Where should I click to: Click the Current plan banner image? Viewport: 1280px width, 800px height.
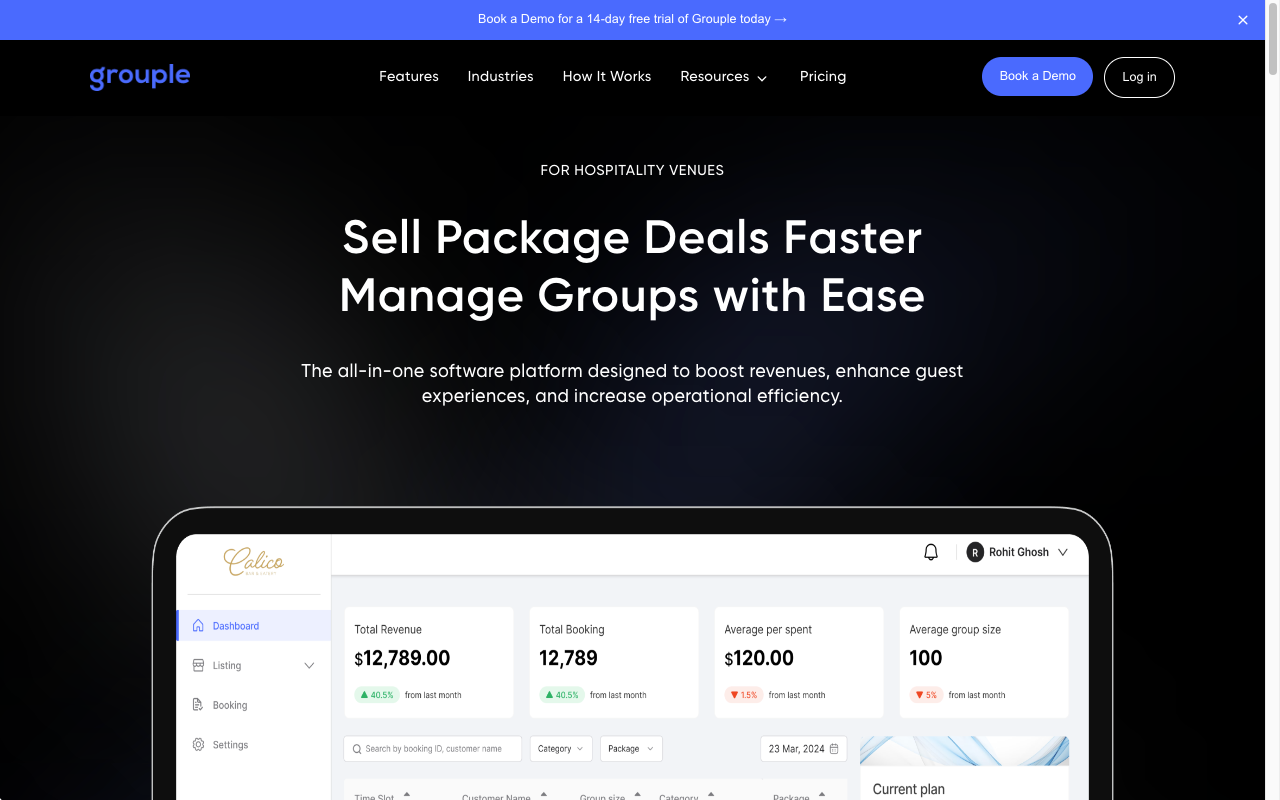(x=964, y=751)
